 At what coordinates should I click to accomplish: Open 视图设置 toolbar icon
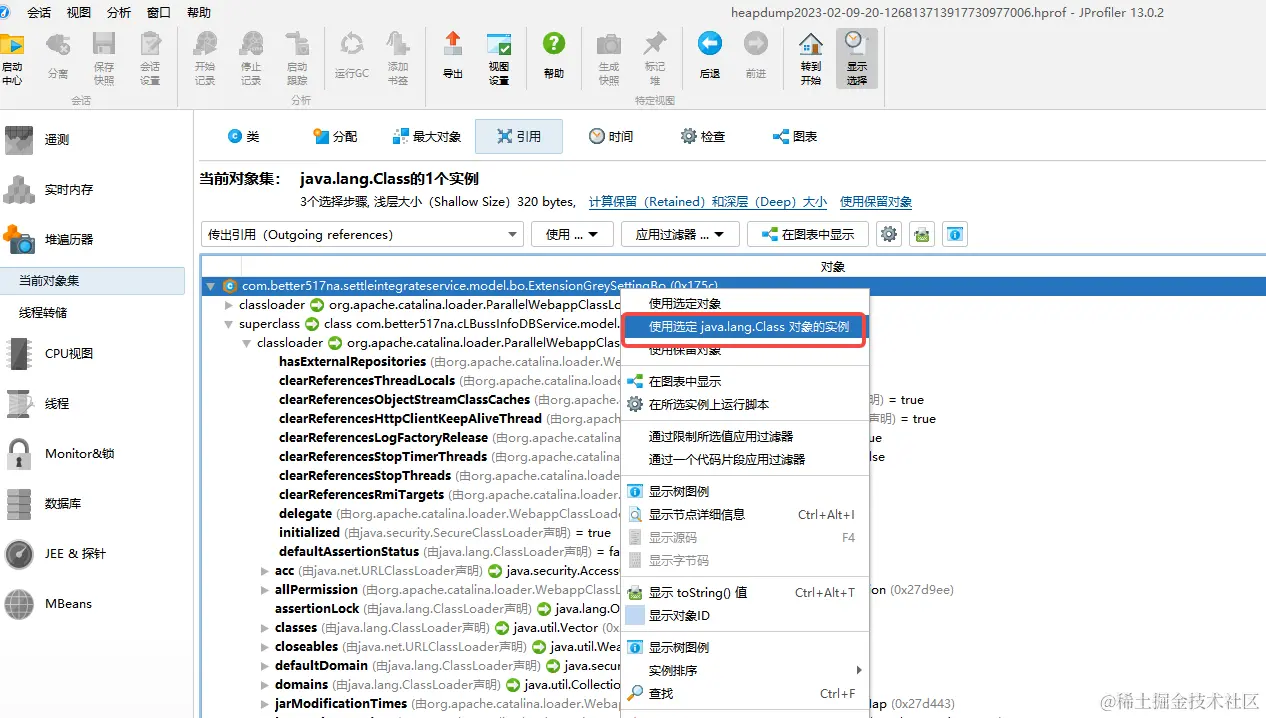[499, 58]
